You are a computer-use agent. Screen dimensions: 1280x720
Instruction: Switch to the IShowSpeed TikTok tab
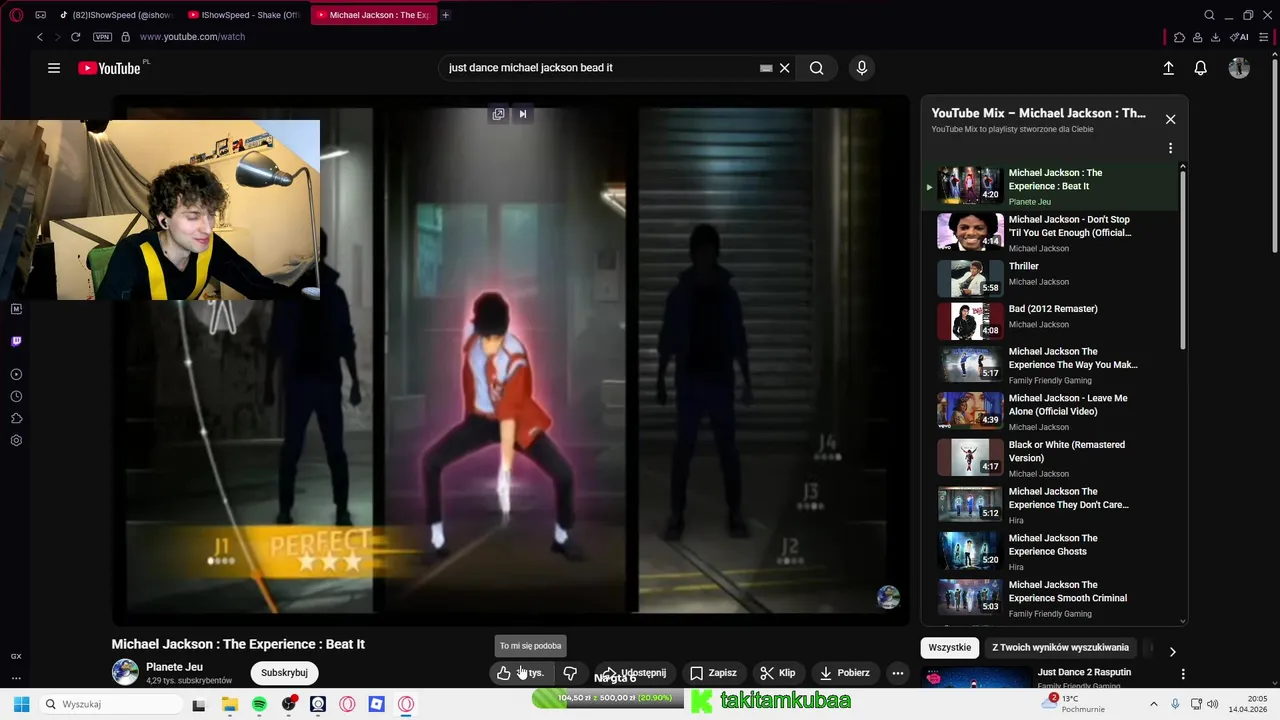click(115, 15)
